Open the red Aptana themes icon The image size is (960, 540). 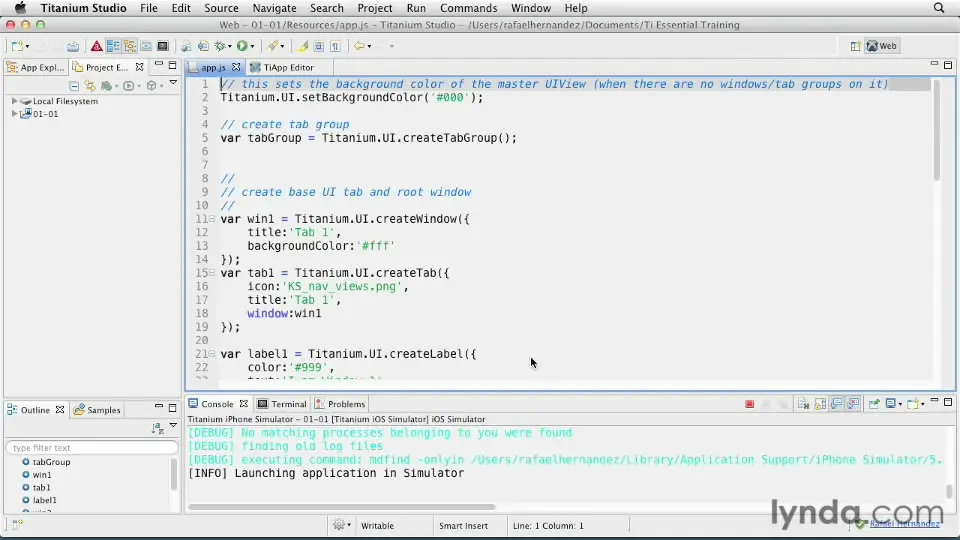96,46
